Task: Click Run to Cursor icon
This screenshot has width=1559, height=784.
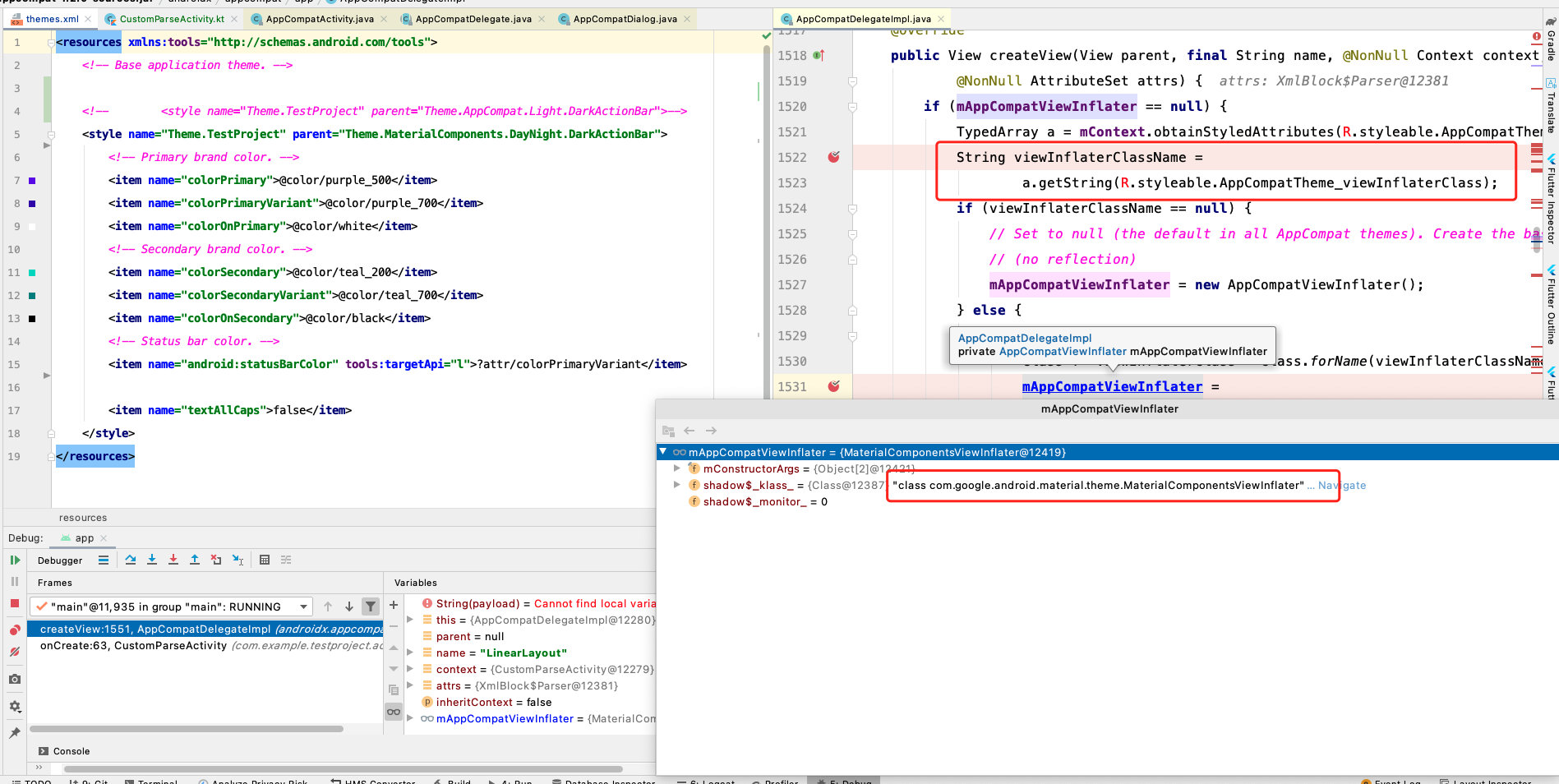Action: (238, 560)
